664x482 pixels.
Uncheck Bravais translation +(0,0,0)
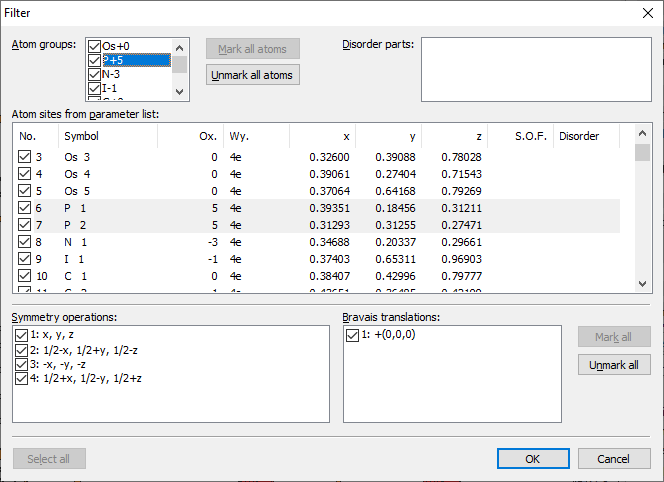click(352, 336)
